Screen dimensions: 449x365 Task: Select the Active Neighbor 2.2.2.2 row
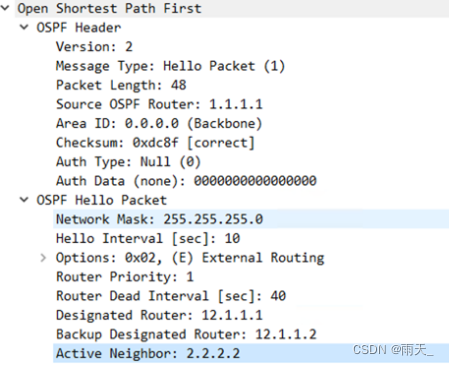pyautogui.click(x=251, y=353)
